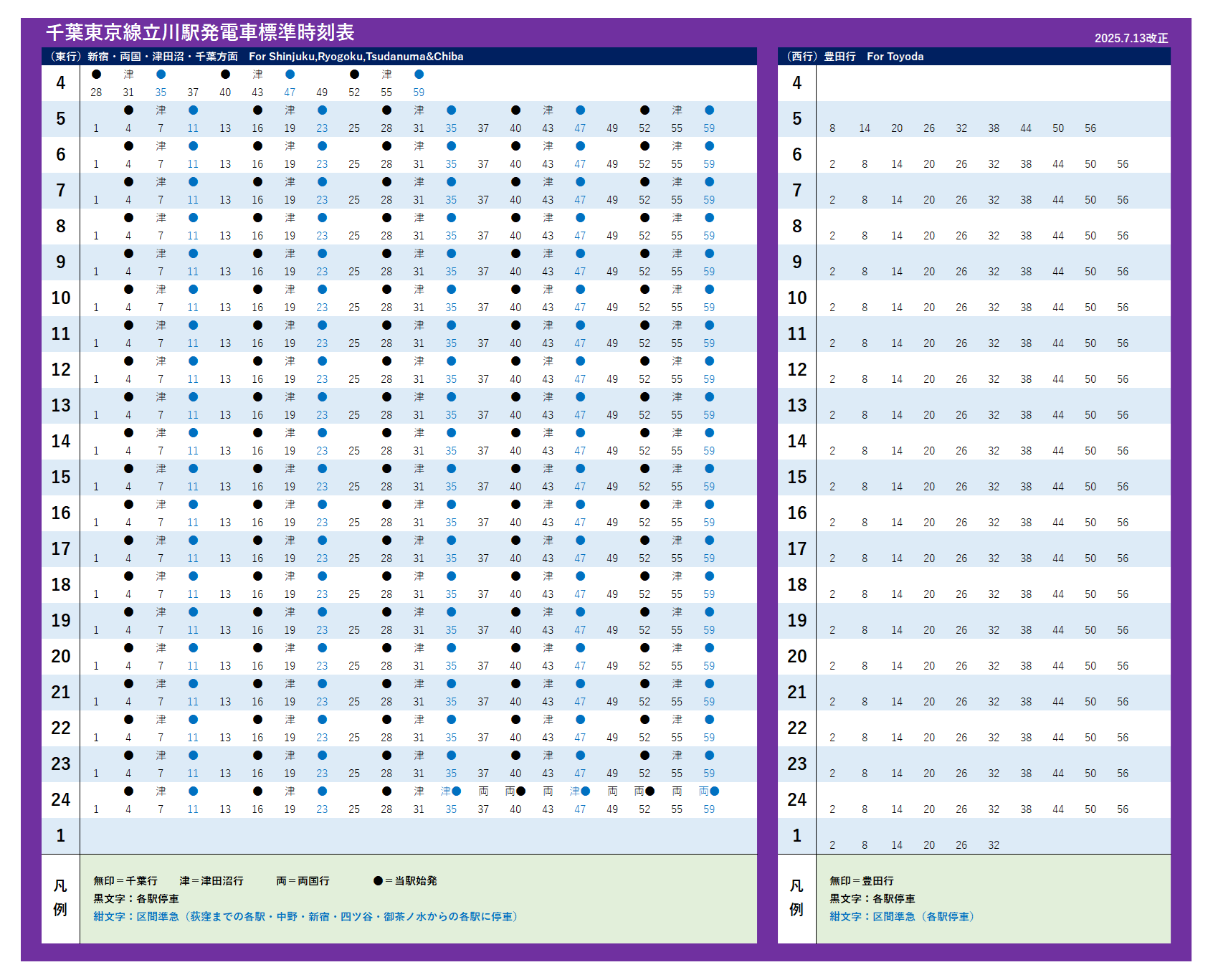Screen dimensions: 1213x980
Task: Click minute 49 in eastbound hour 4 row
Action: (x=322, y=92)
